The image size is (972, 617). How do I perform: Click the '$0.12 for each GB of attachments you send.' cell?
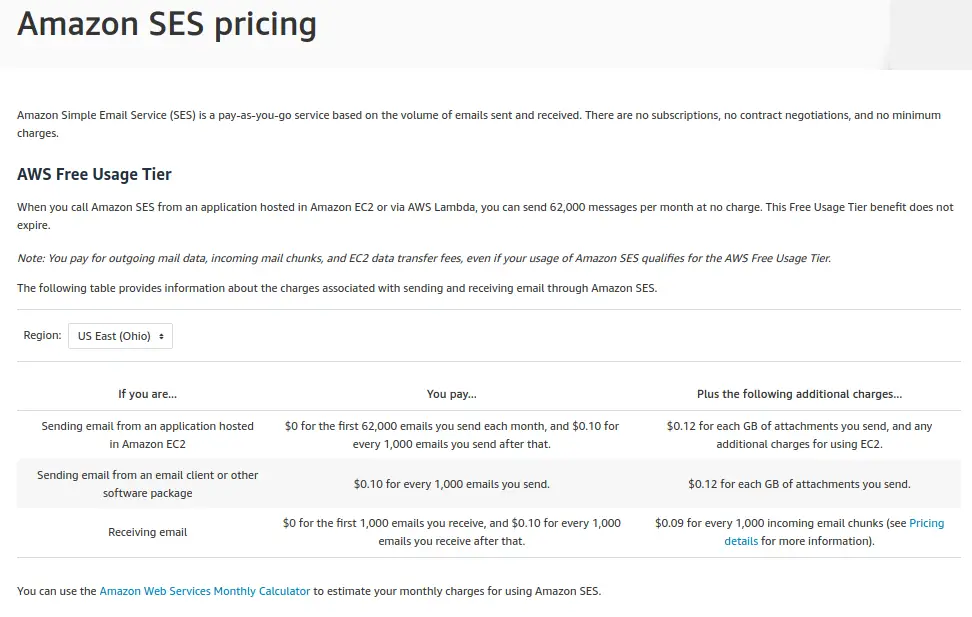pyautogui.click(x=799, y=484)
